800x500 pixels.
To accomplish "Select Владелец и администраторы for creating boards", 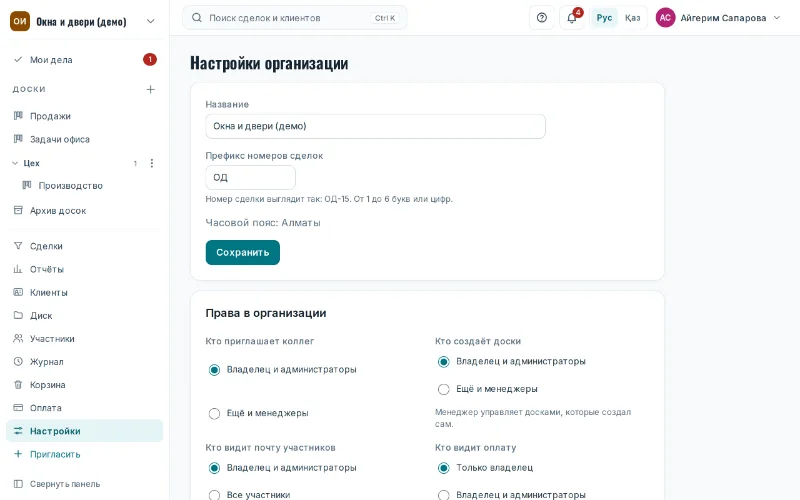I will tap(444, 362).
